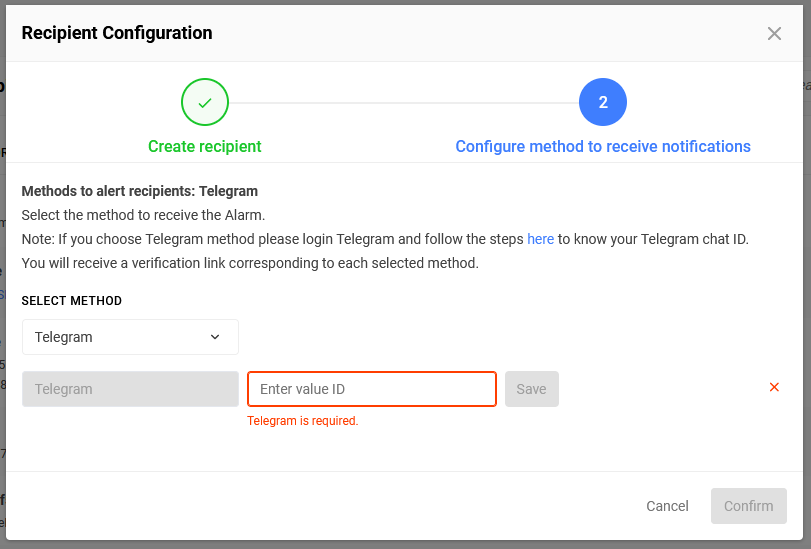Image resolution: width=811 pixels, height=549 pixels.
Task: Click the greyed-out Telegram method field
Action: coord(130,389)
